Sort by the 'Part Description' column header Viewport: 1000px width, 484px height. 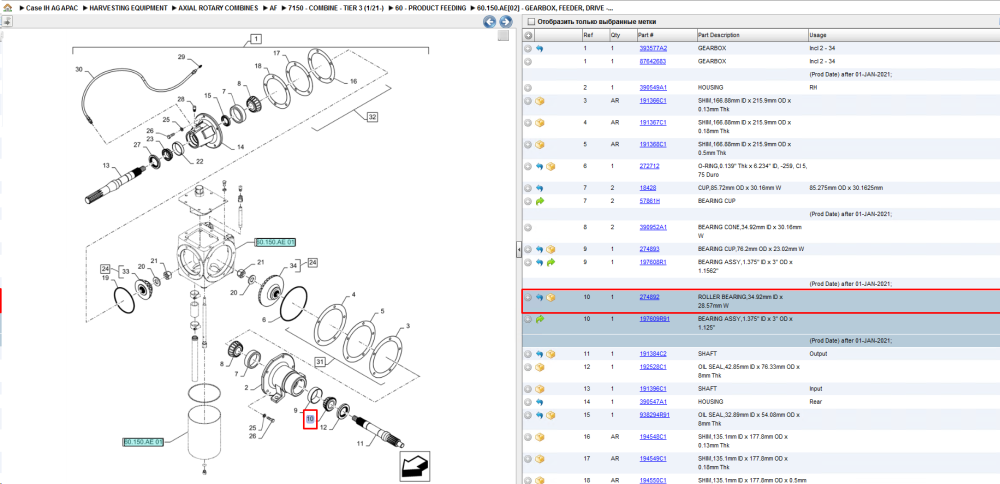[719, 35]
